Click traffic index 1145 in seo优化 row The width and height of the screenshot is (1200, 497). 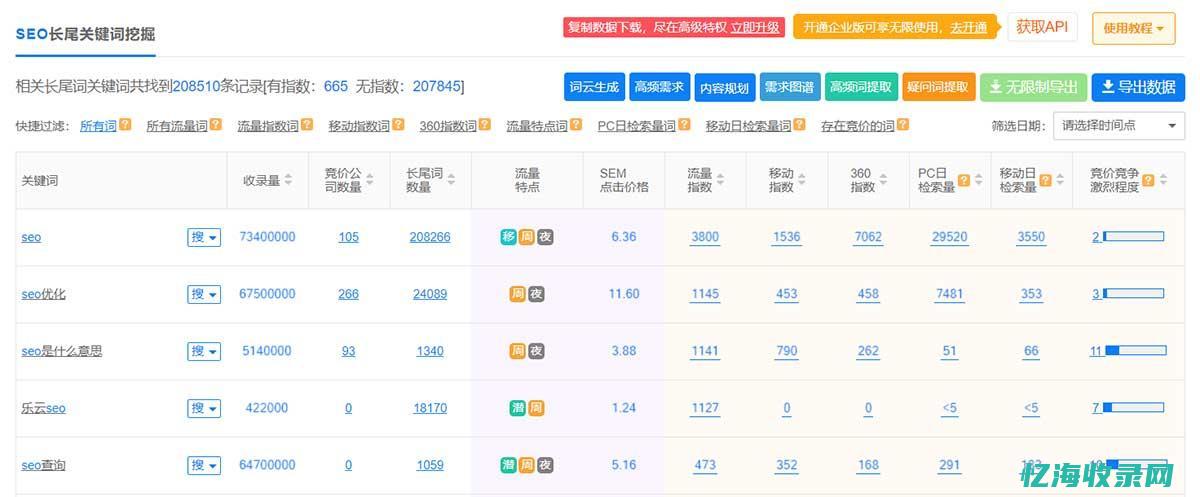tap(705, 294)
